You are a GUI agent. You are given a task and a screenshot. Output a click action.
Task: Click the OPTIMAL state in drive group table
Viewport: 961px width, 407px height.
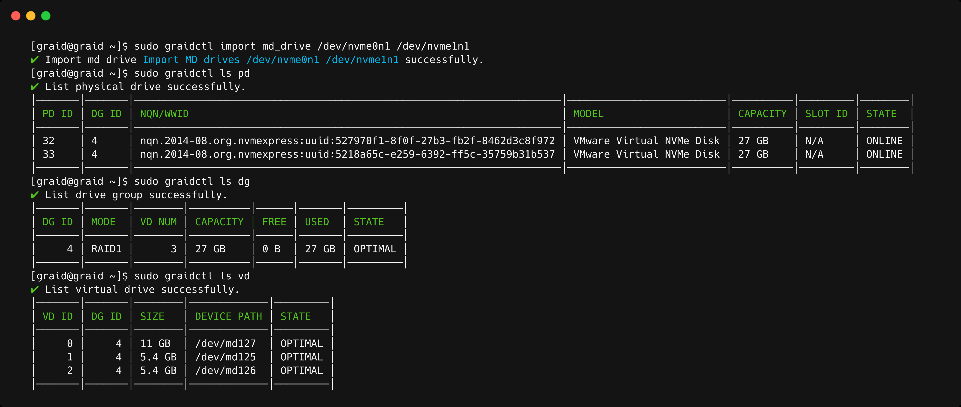pos(374,249)
